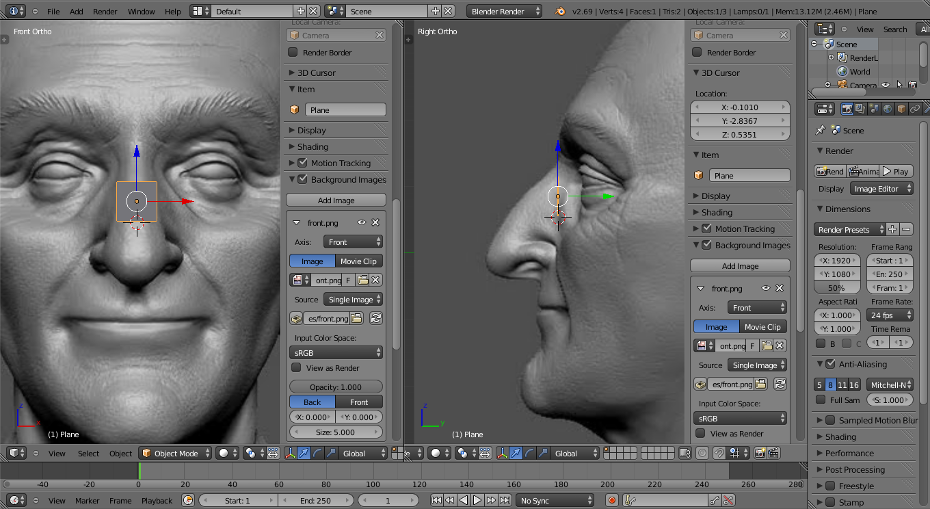Select Movie Clip button in left panel
Screen dimensions: 930x509
(359, 261)
